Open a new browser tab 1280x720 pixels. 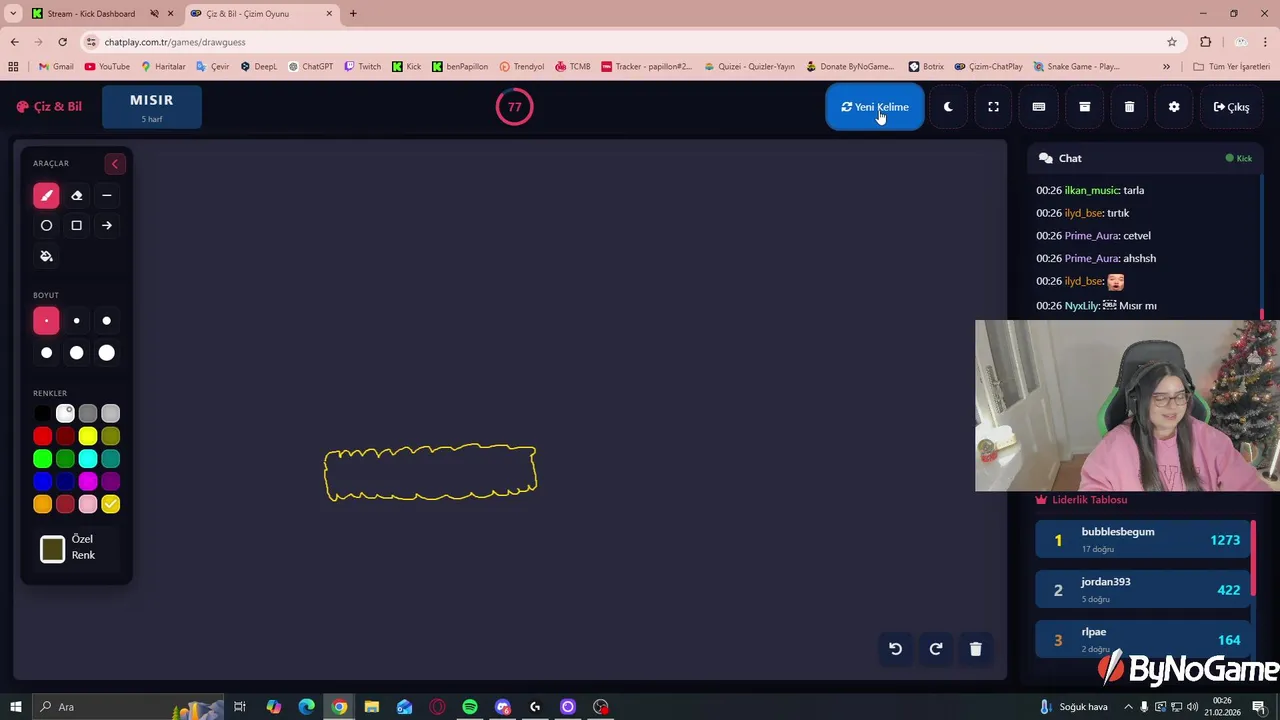click(353, 14)
